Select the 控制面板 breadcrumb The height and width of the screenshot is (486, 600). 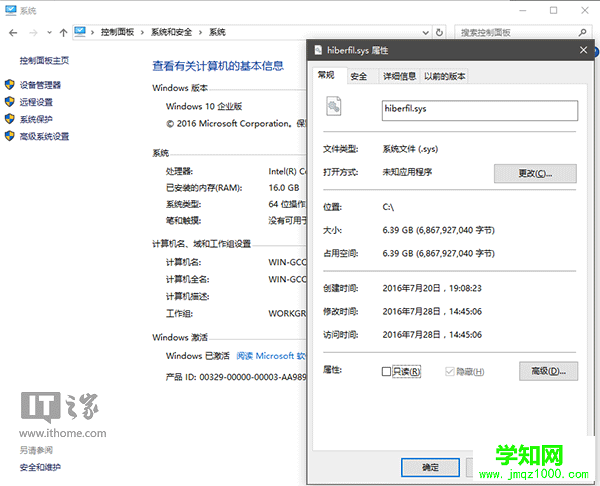(117, 32)
